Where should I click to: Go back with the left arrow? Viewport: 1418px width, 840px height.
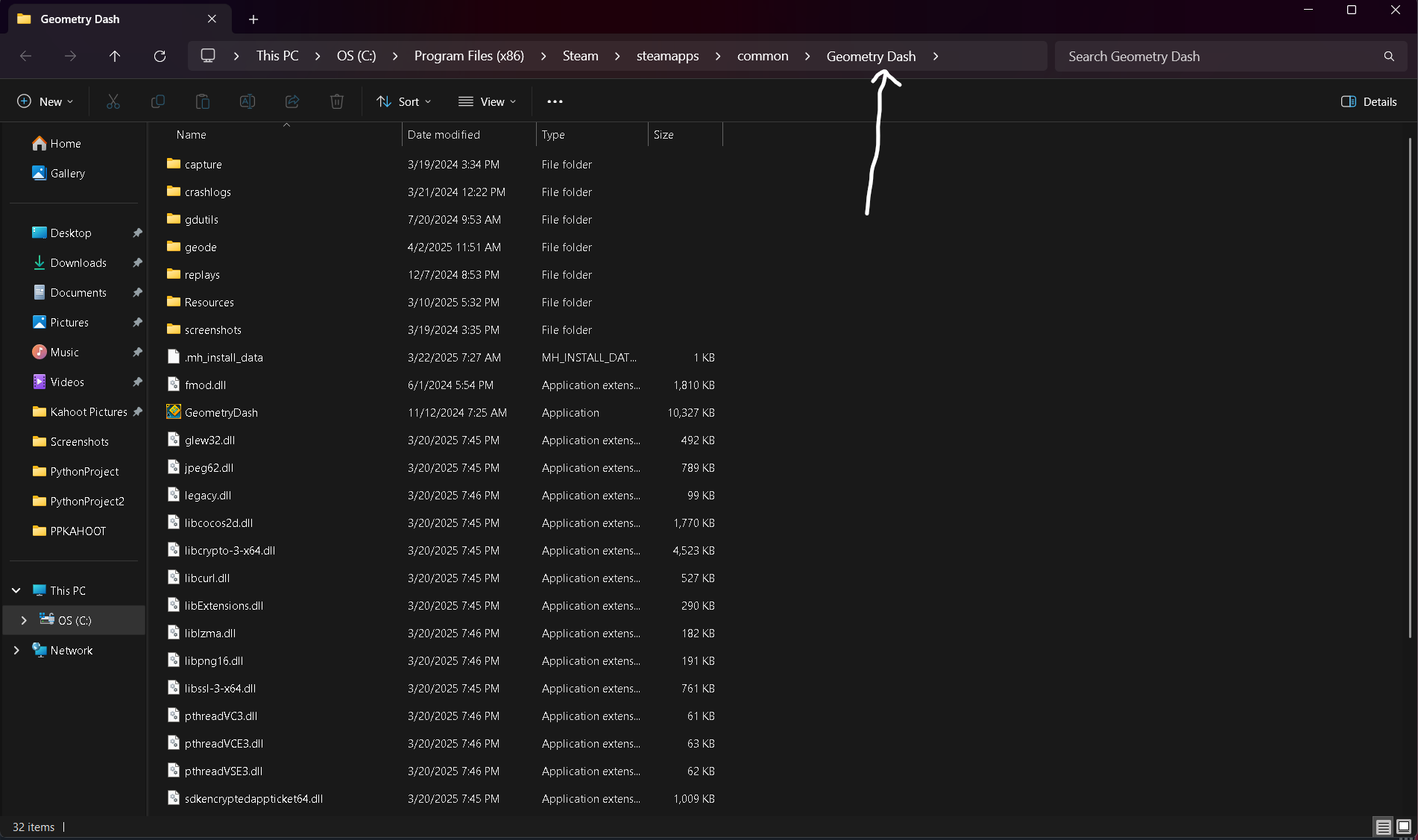tap(25, 56)
